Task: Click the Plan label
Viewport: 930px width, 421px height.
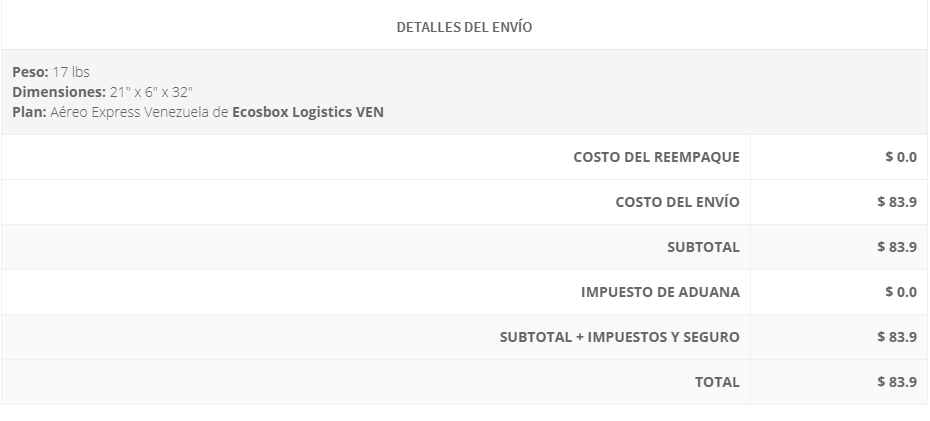Action: (x=28, y=112)
